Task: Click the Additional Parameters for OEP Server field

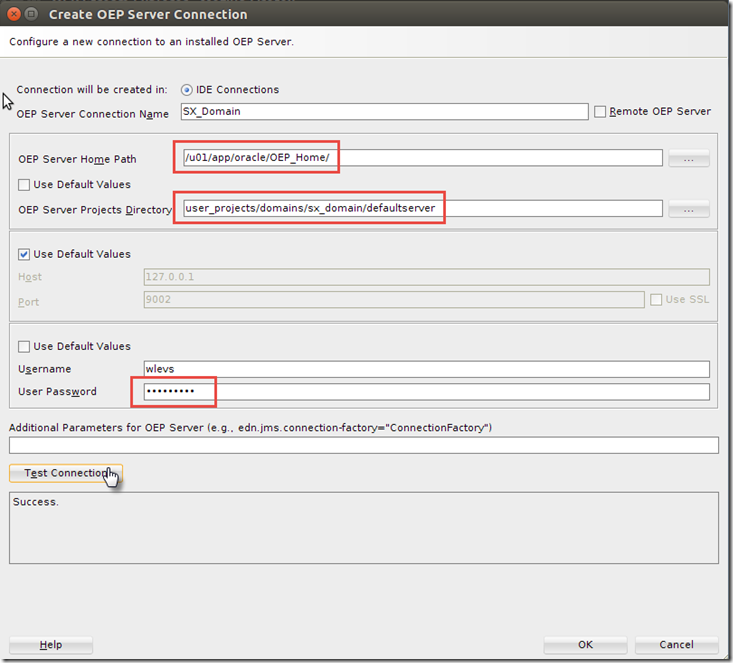Action: [364, 446]
